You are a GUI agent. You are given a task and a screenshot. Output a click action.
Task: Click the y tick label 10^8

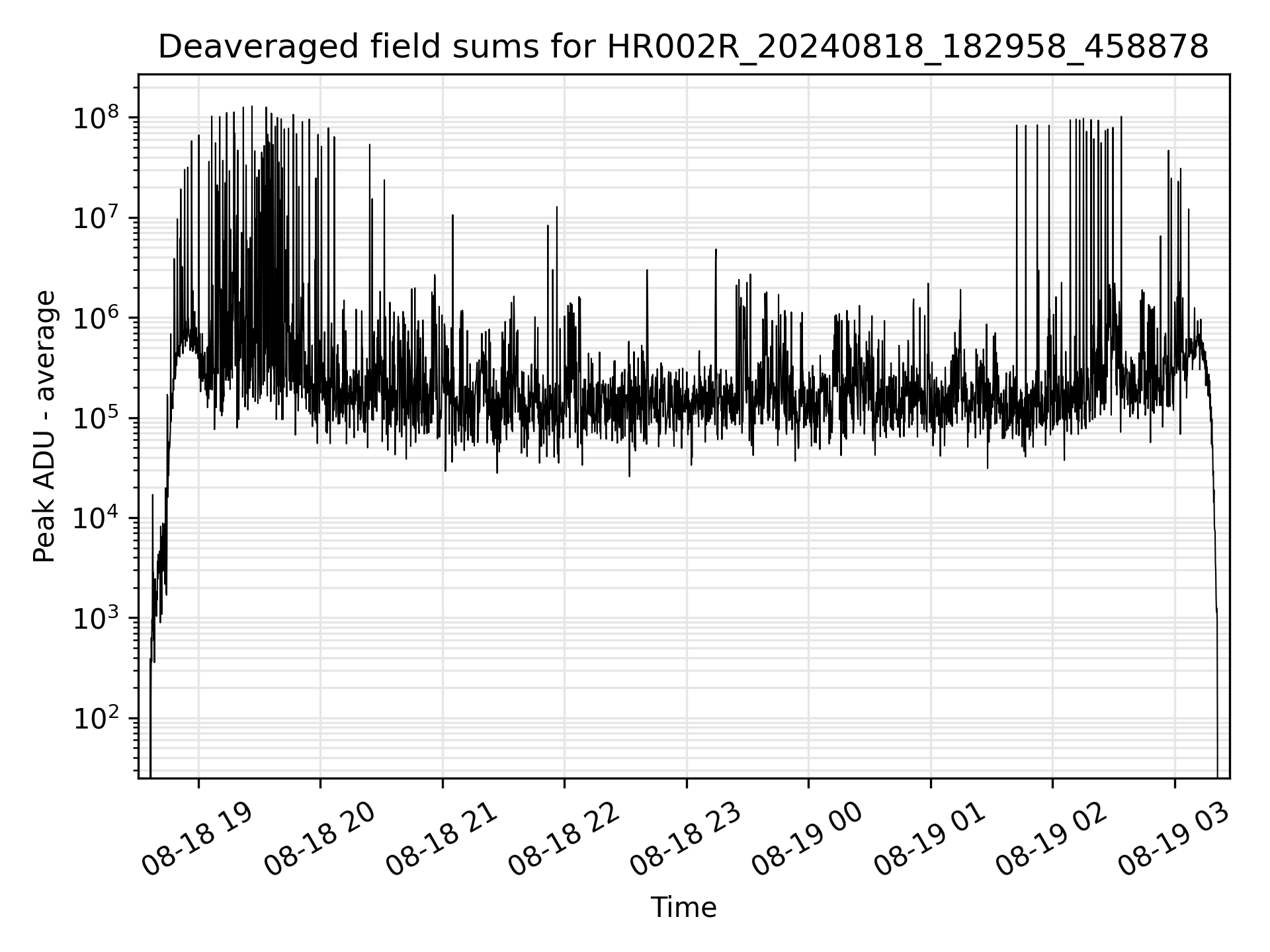pyautogui.click(x=96, y=118)
